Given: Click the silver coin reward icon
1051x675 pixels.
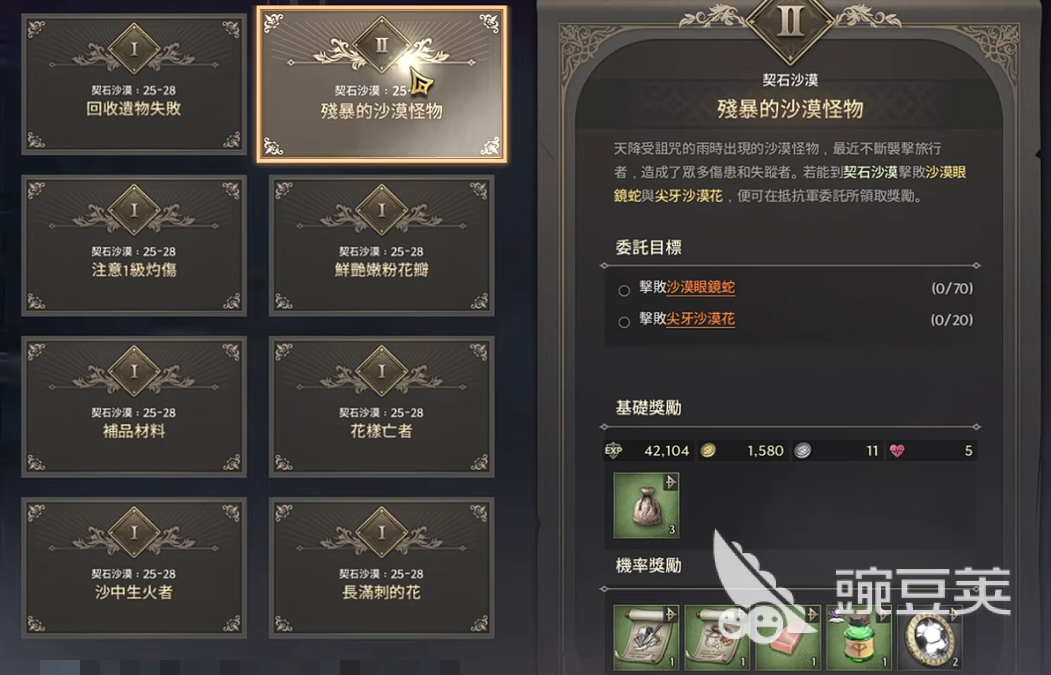Looking at the screenshot, I should [802, 450].
